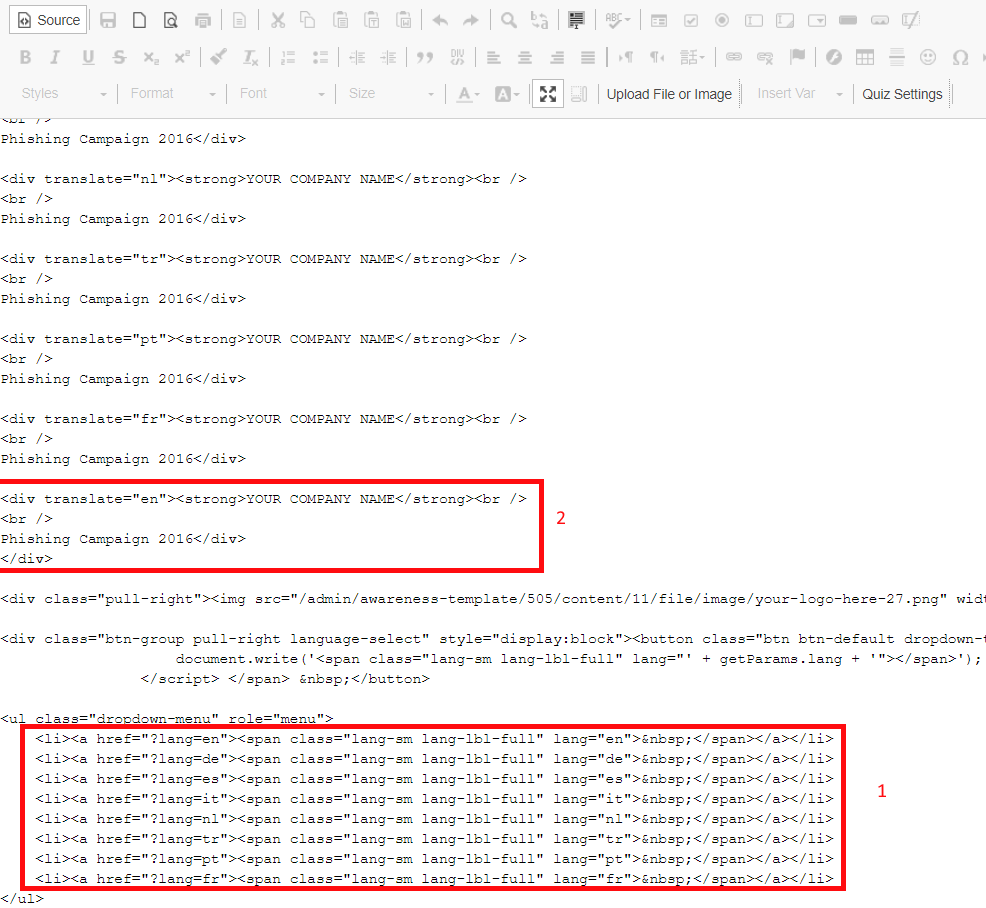Insert a Smiley face
Viewport: 986px width, 908px height.
pos(928,57)
